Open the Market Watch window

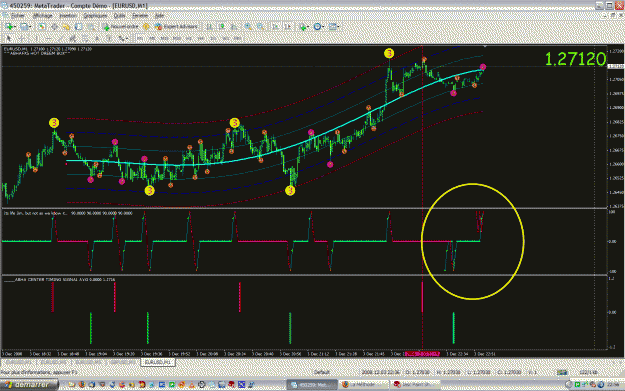pos(41,27)
